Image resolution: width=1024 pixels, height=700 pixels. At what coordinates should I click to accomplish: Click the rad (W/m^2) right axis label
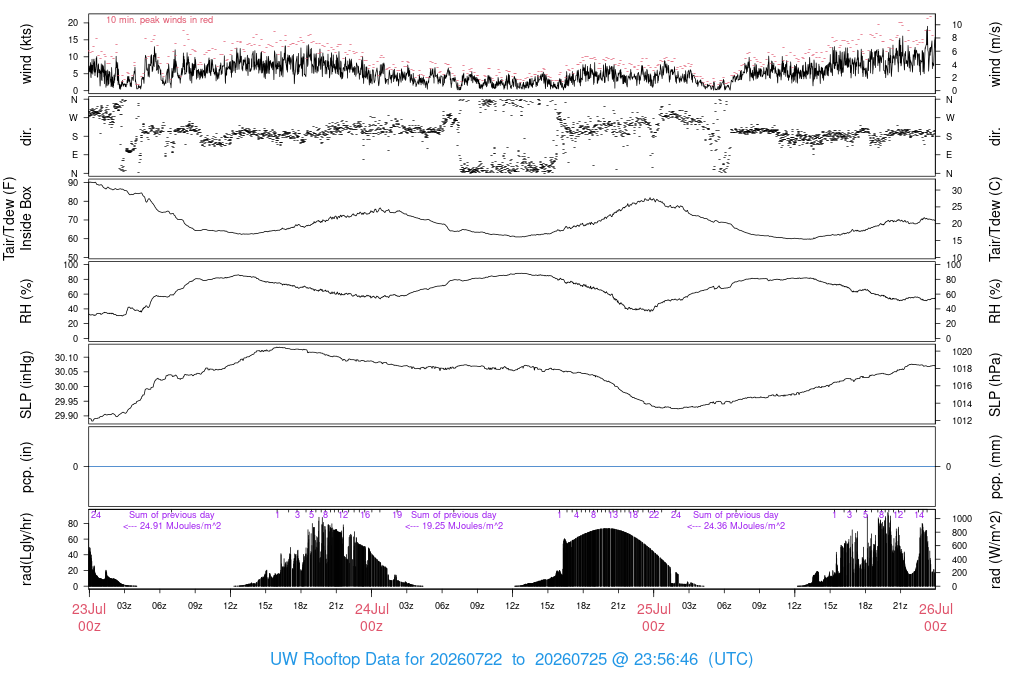[995, 549]
